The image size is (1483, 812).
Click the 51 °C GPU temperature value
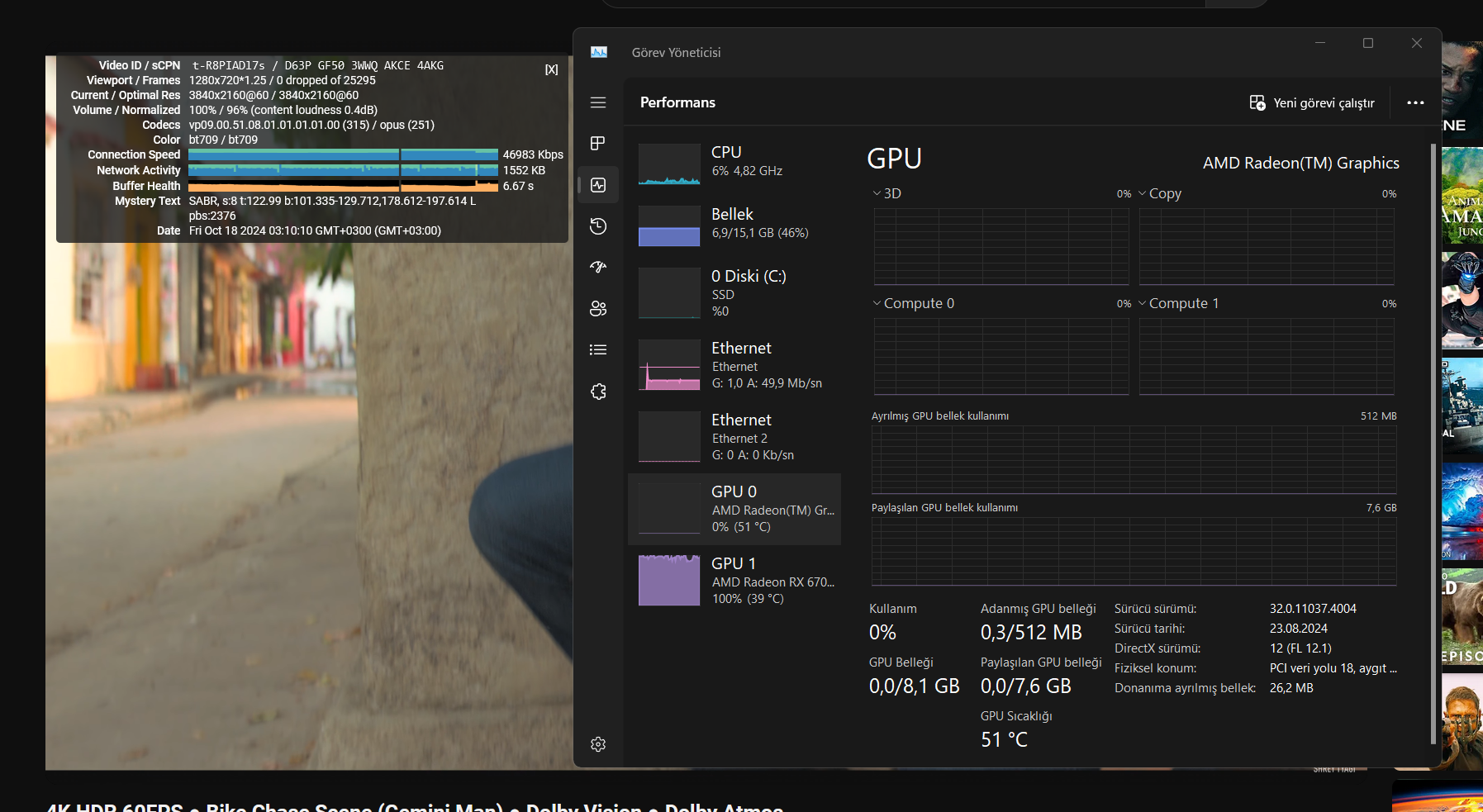click(1004, 740)
